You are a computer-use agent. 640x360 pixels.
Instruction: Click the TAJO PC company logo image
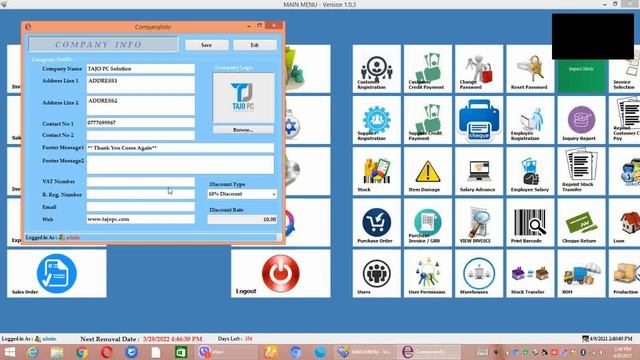[243, 98]
